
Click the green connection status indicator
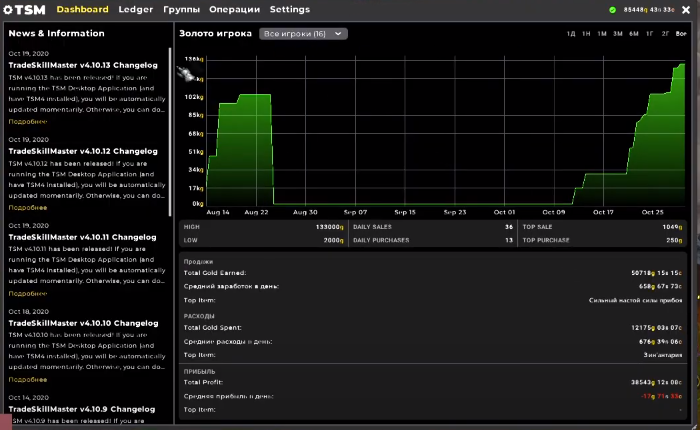coord(612,10)
